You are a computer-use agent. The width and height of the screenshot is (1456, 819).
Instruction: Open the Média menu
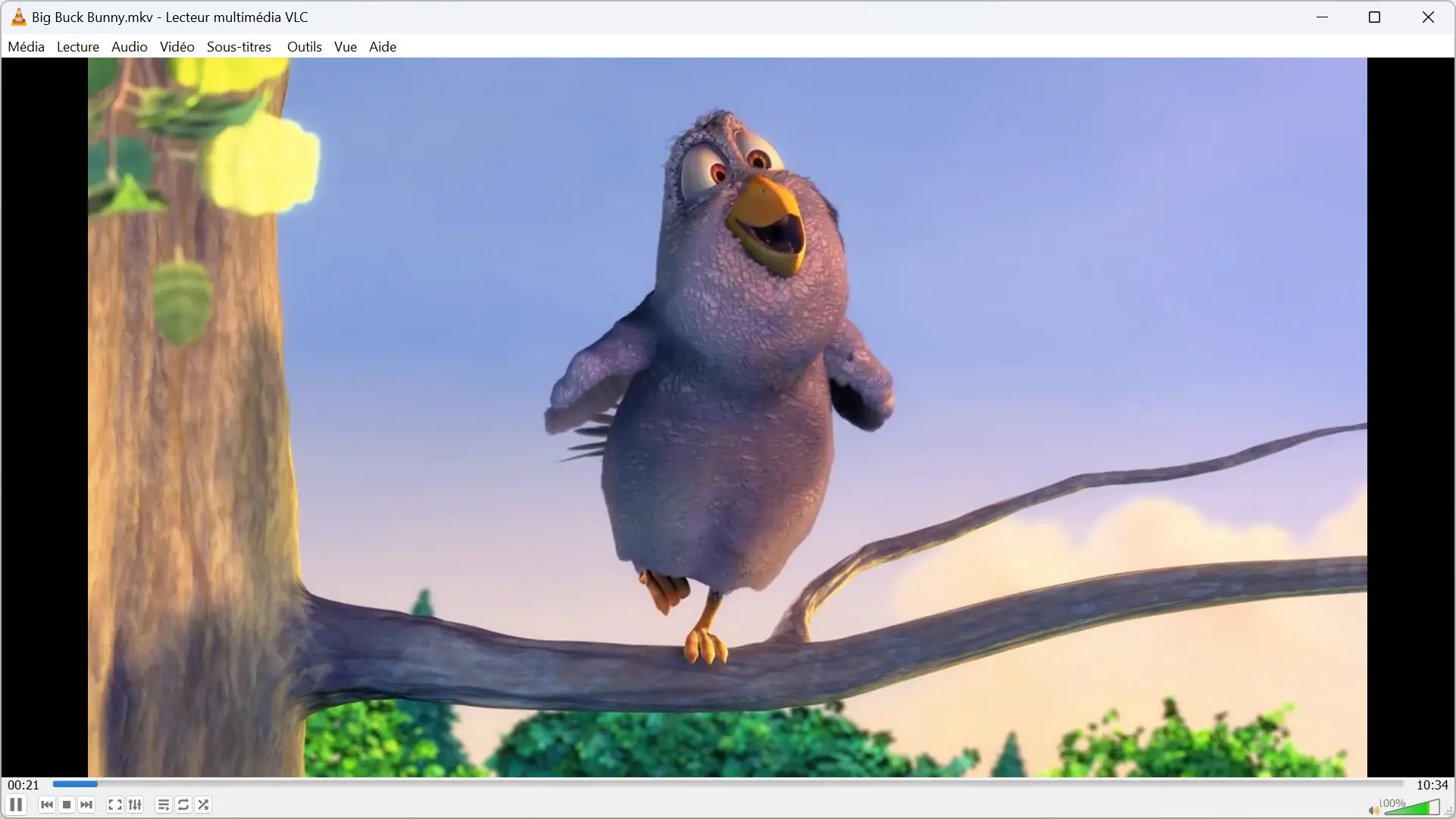(26, 46)
